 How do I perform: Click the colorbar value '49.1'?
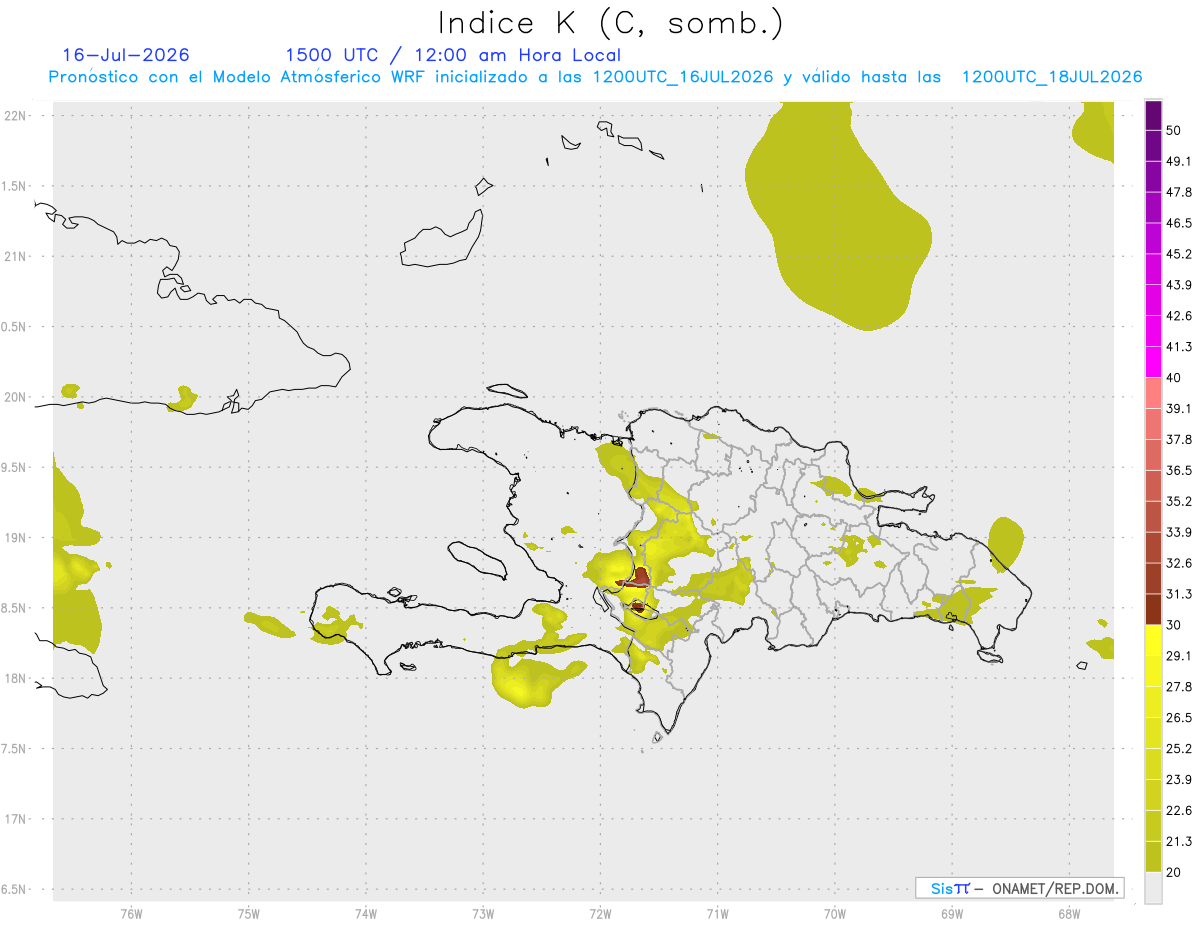coord(1179,161)
